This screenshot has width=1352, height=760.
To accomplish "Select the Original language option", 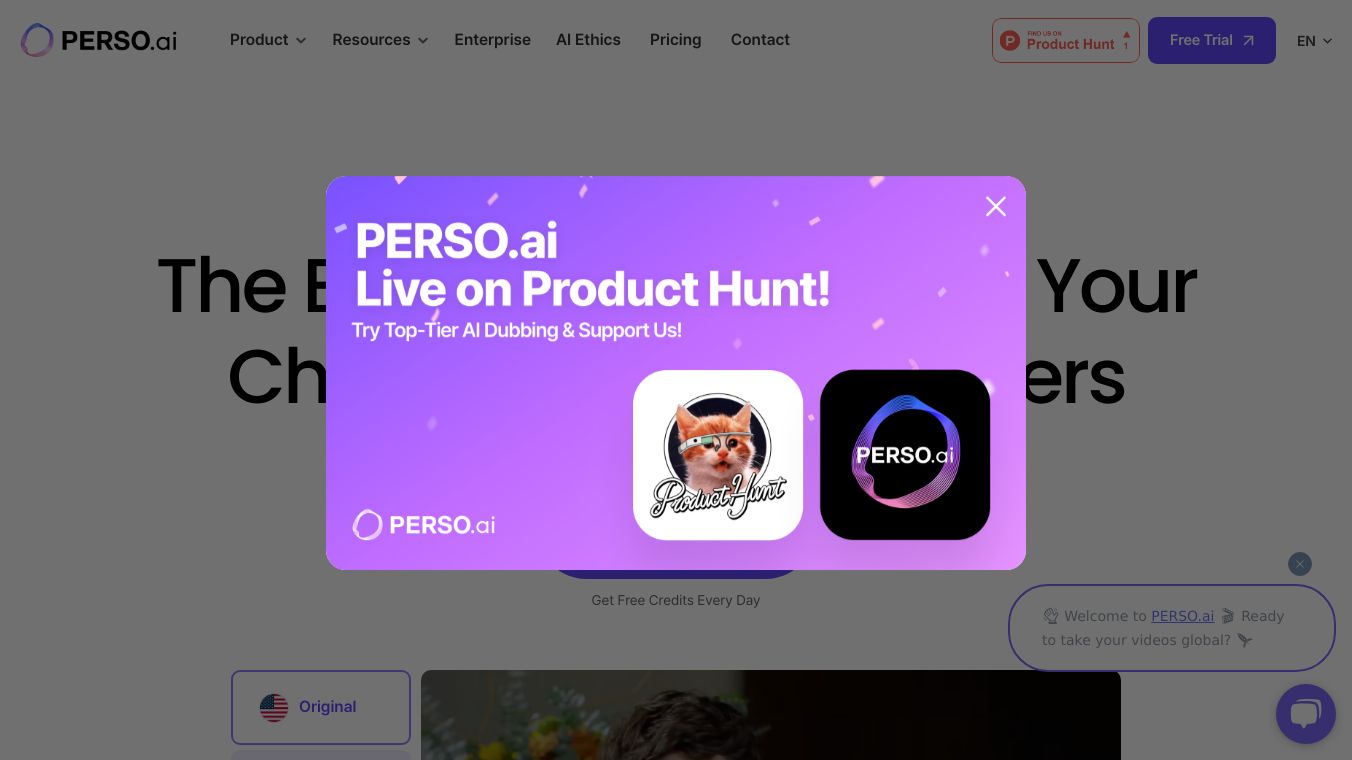I will (x=321, y=707).
